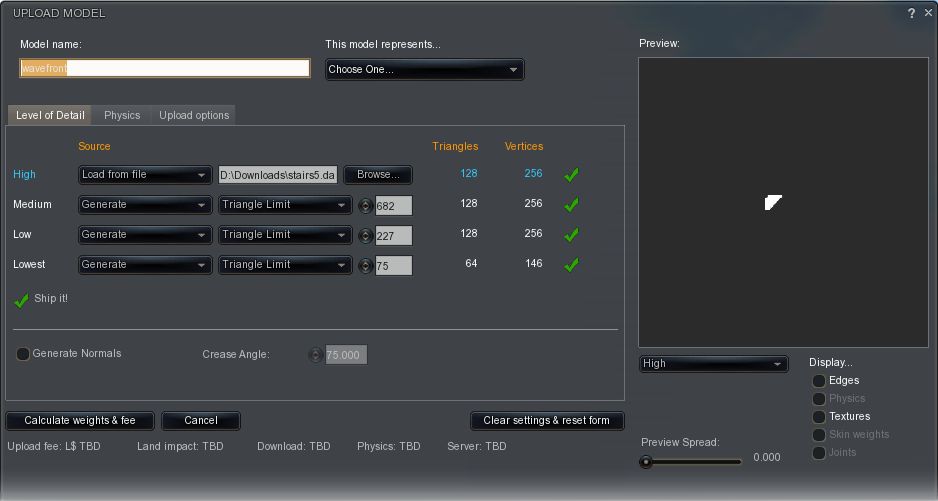Click the Ship it! green checkmark icon
The image size is (938, 501).
(x=22, y=300)
